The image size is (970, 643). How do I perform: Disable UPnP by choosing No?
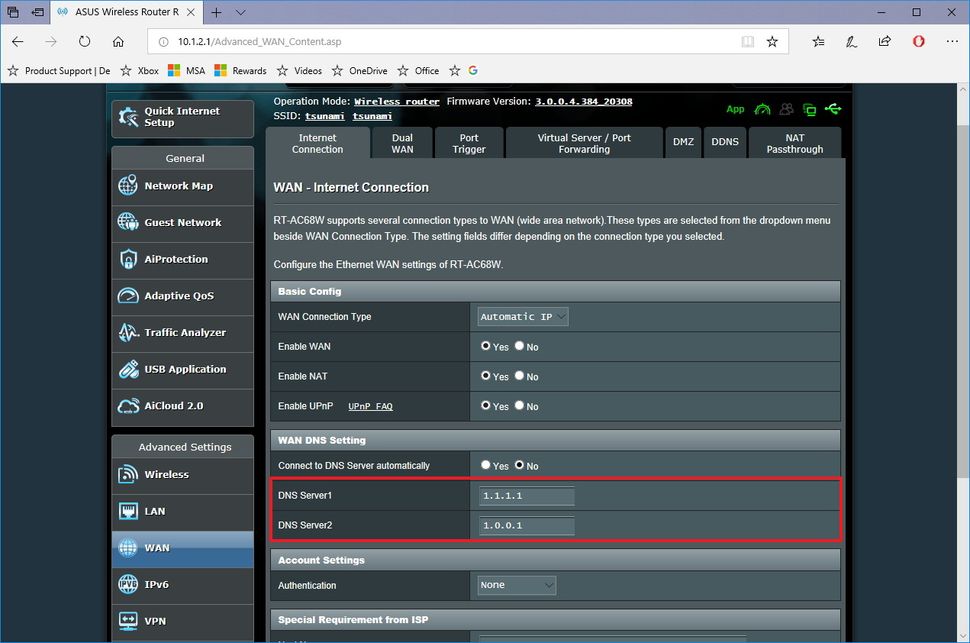(x=519, y=406)
